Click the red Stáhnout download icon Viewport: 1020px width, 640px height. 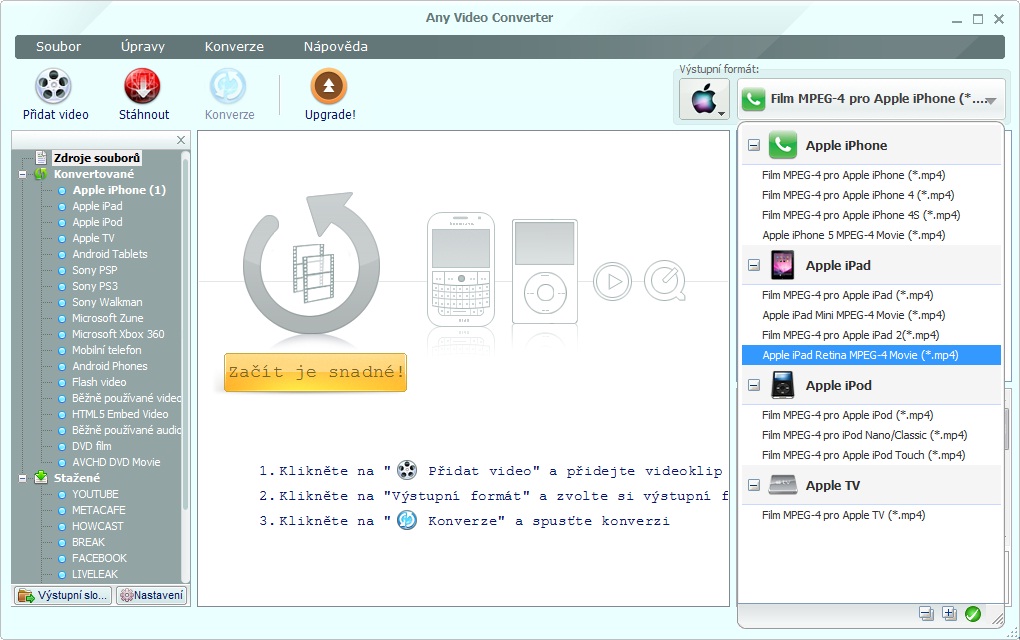coord(142,86)
